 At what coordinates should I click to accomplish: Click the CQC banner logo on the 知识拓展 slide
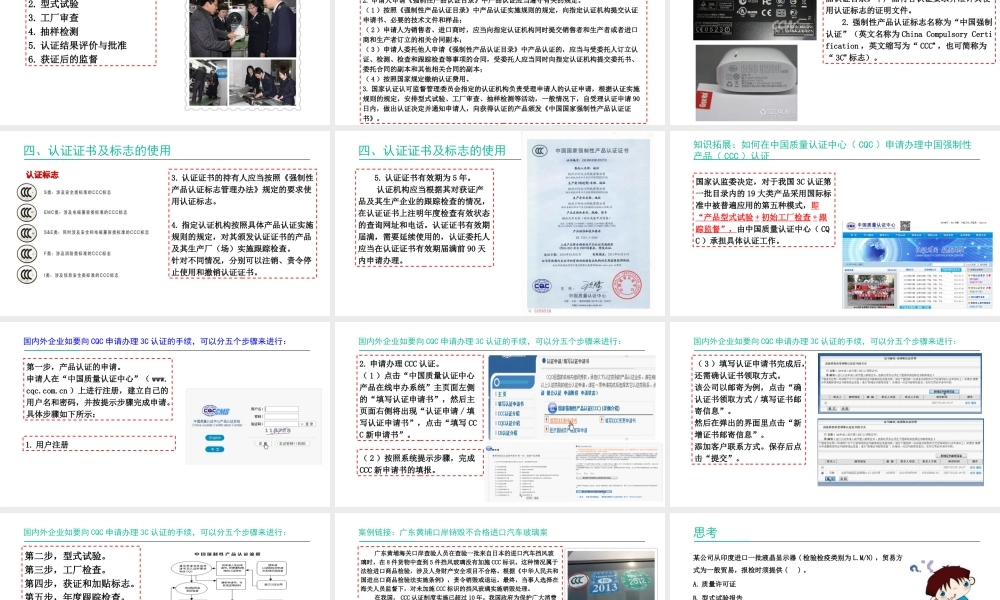click(851, 225)
